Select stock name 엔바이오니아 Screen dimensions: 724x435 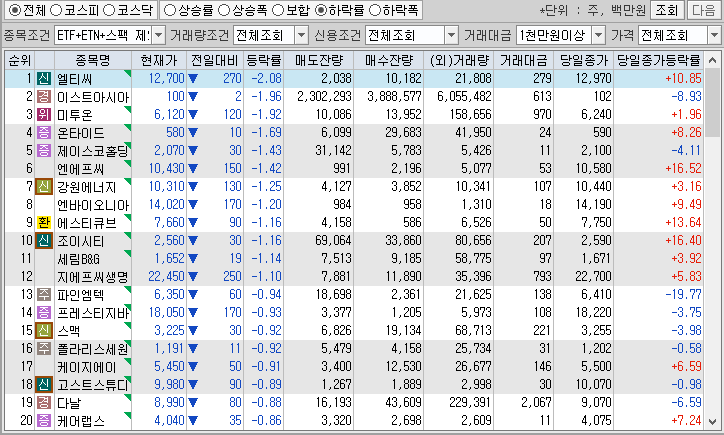(x=93, y=205)
